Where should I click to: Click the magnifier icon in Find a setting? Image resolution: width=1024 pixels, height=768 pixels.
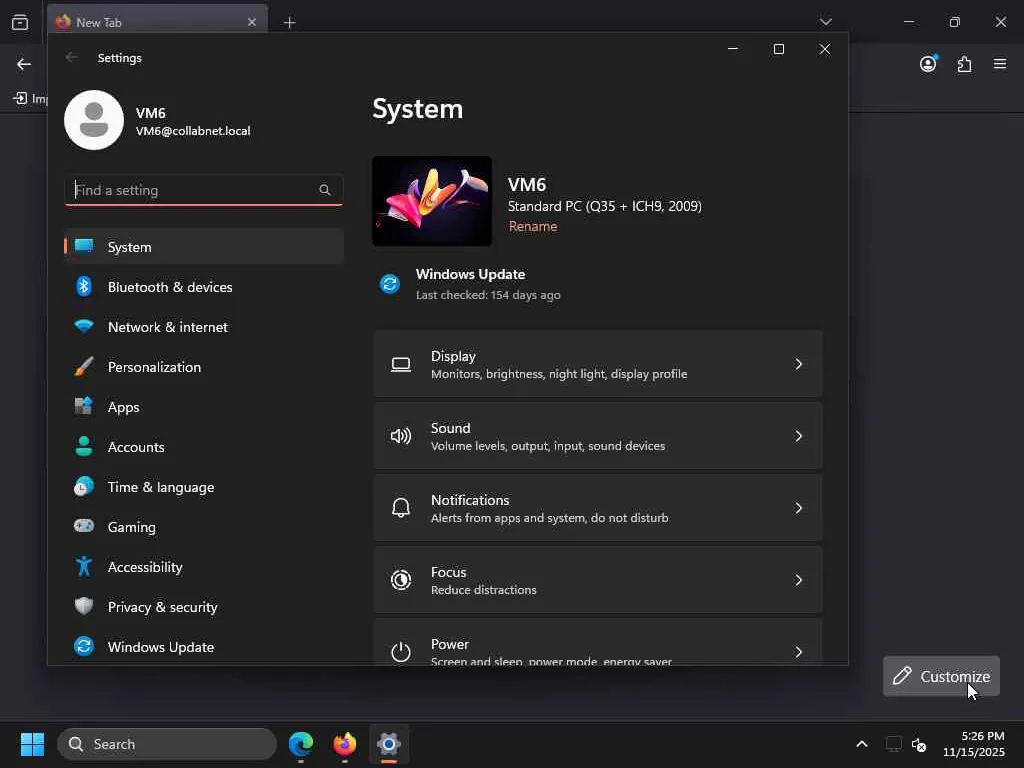point(325,190)
